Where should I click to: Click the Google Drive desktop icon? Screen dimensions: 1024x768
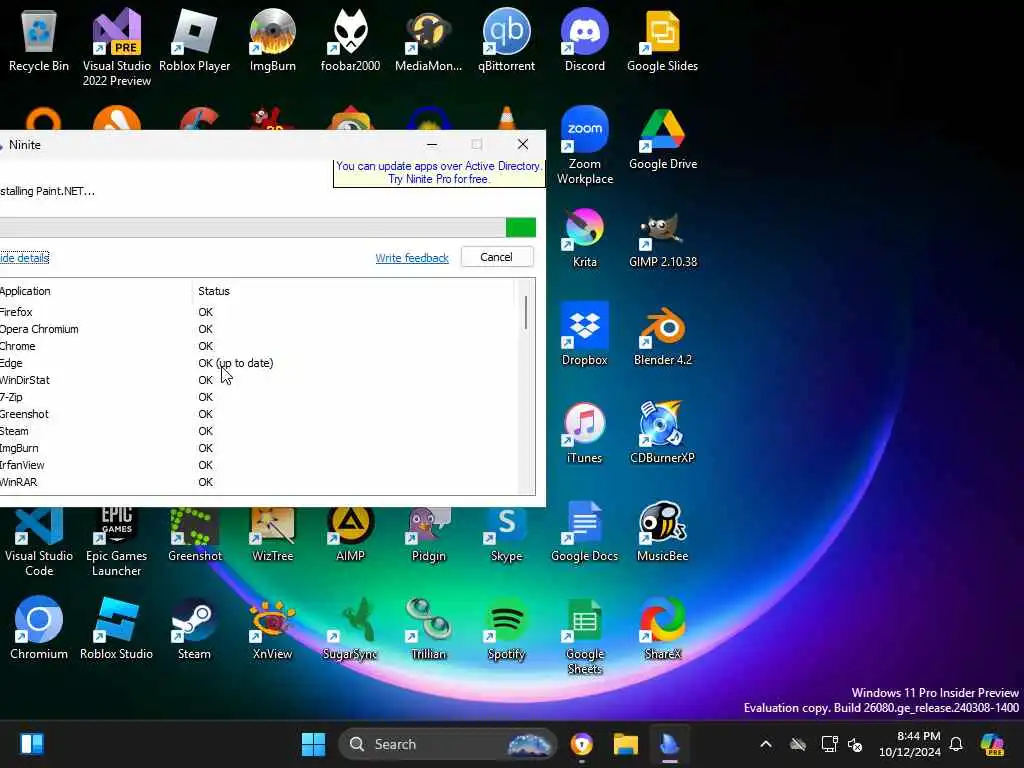(x=662, y=138)
